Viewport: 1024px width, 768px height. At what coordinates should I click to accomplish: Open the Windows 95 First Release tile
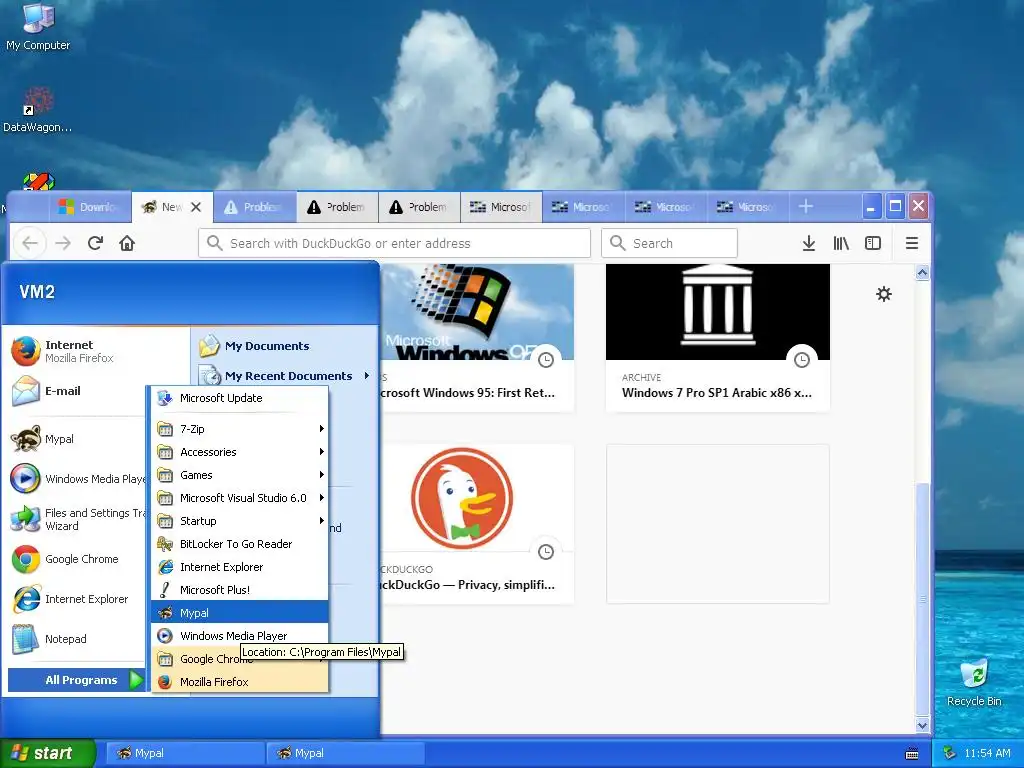(x=477, y=337)
